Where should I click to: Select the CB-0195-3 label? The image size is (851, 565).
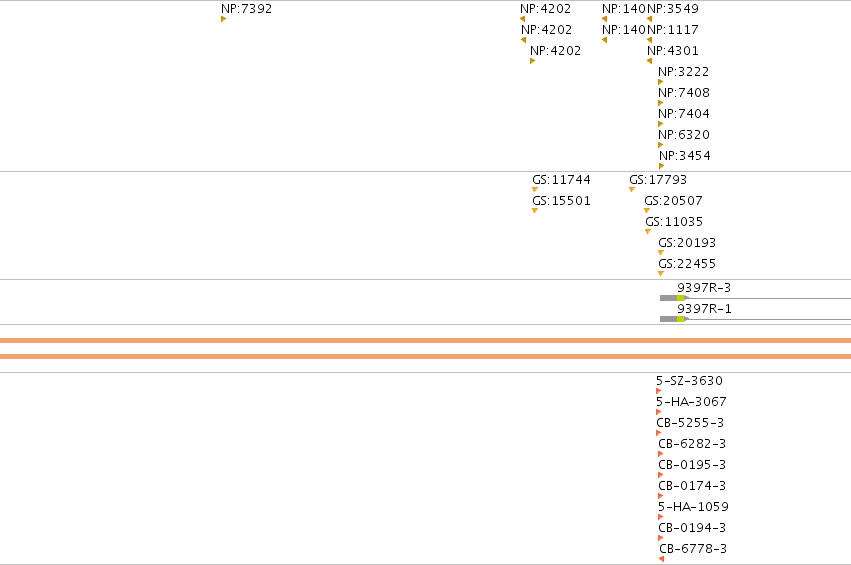click(x=692, y=465)
